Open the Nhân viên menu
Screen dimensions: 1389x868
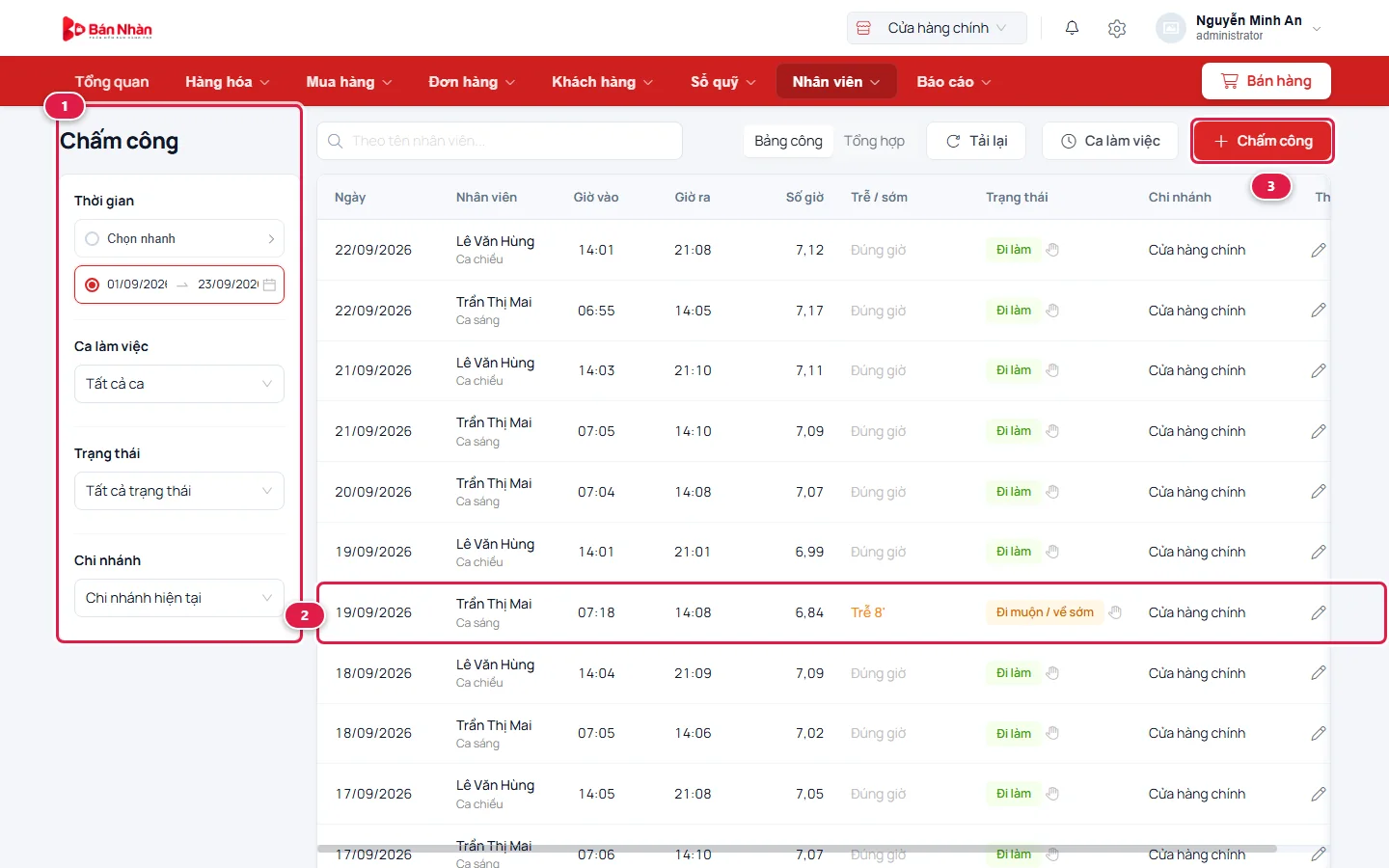(836, 82)
